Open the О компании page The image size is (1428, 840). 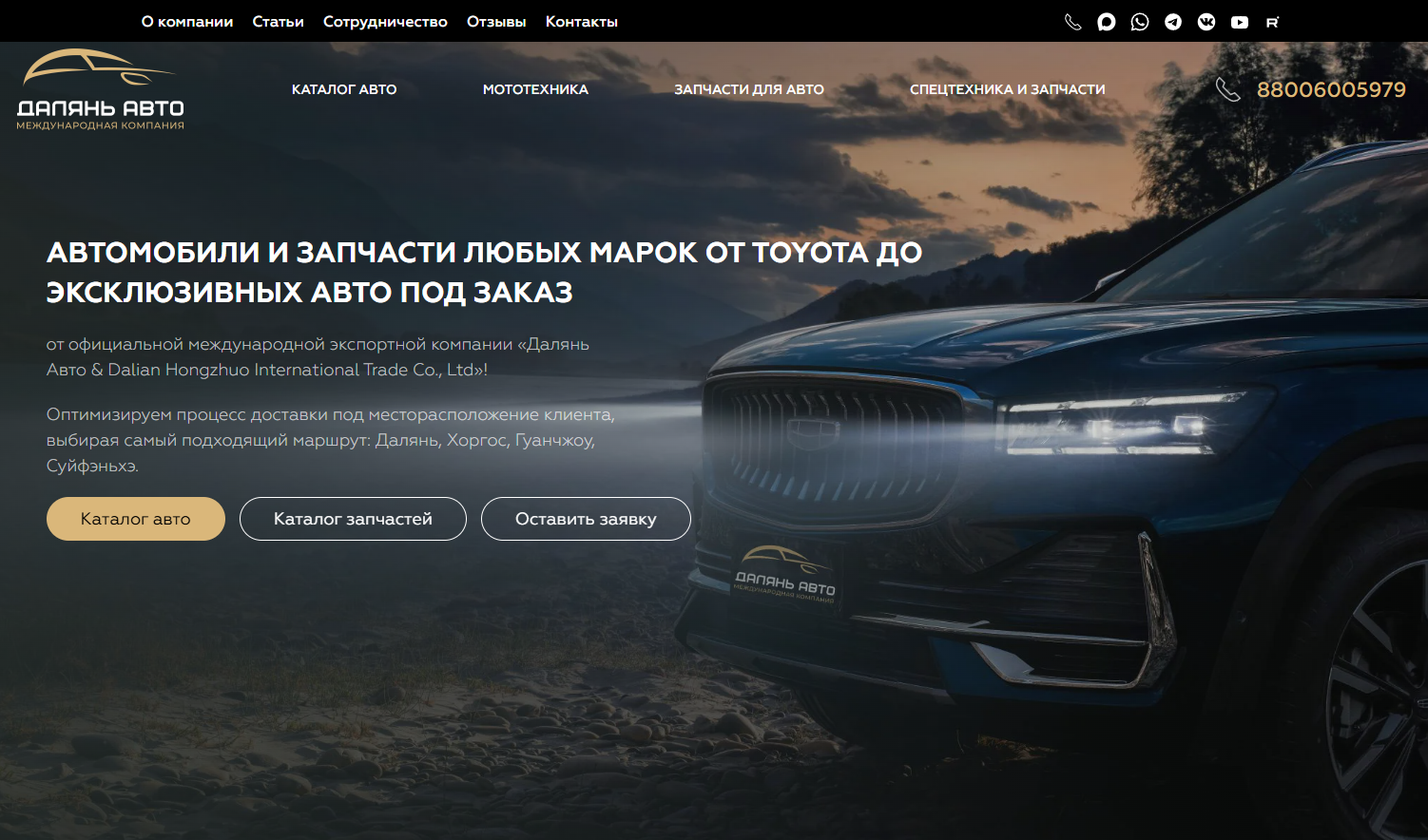187,22
